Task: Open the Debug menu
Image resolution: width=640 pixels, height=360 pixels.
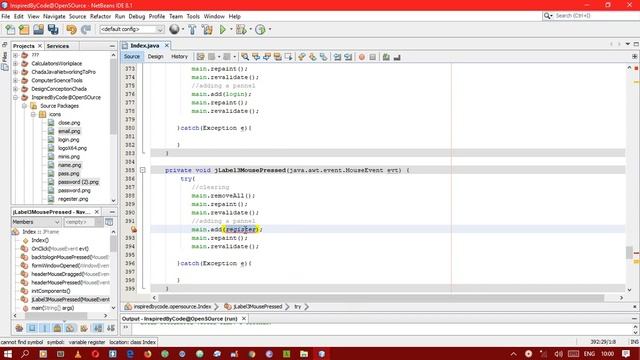Action: [x=137, y=16]
